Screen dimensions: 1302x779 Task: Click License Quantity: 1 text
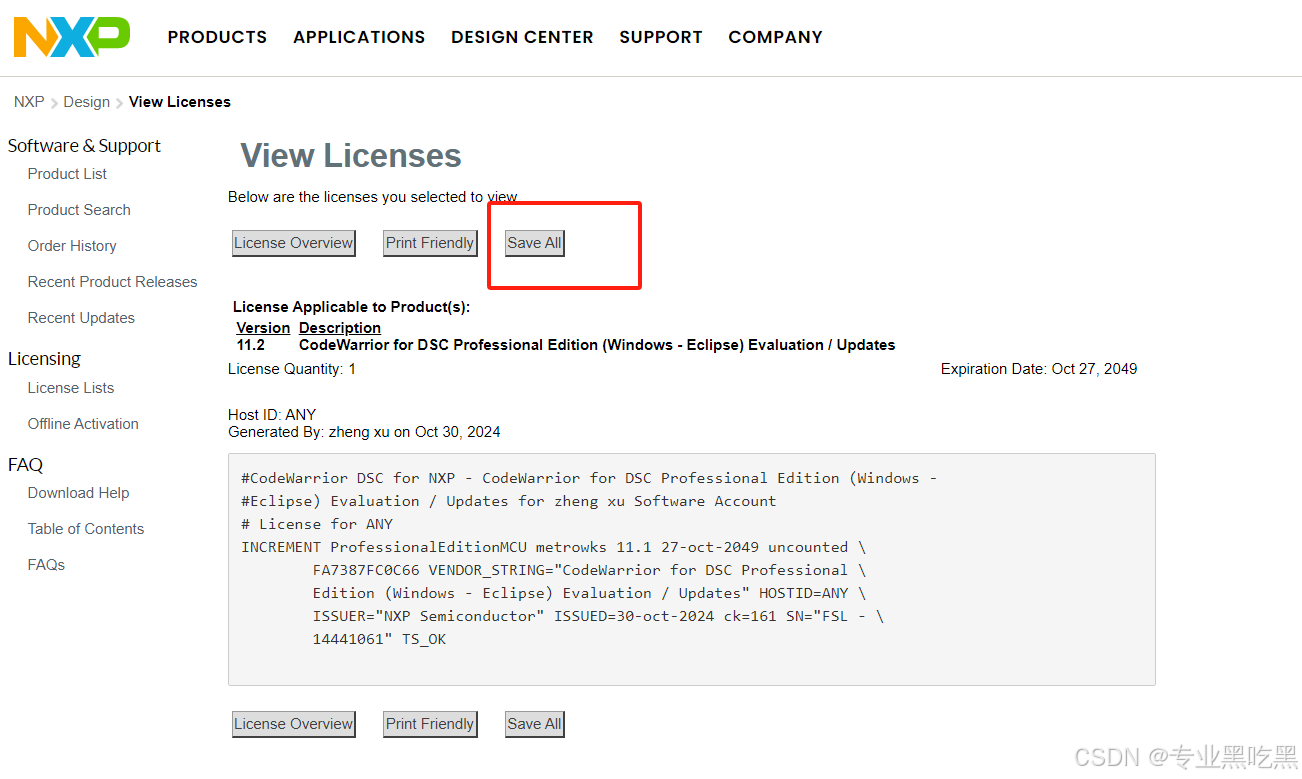click(292, 369)
